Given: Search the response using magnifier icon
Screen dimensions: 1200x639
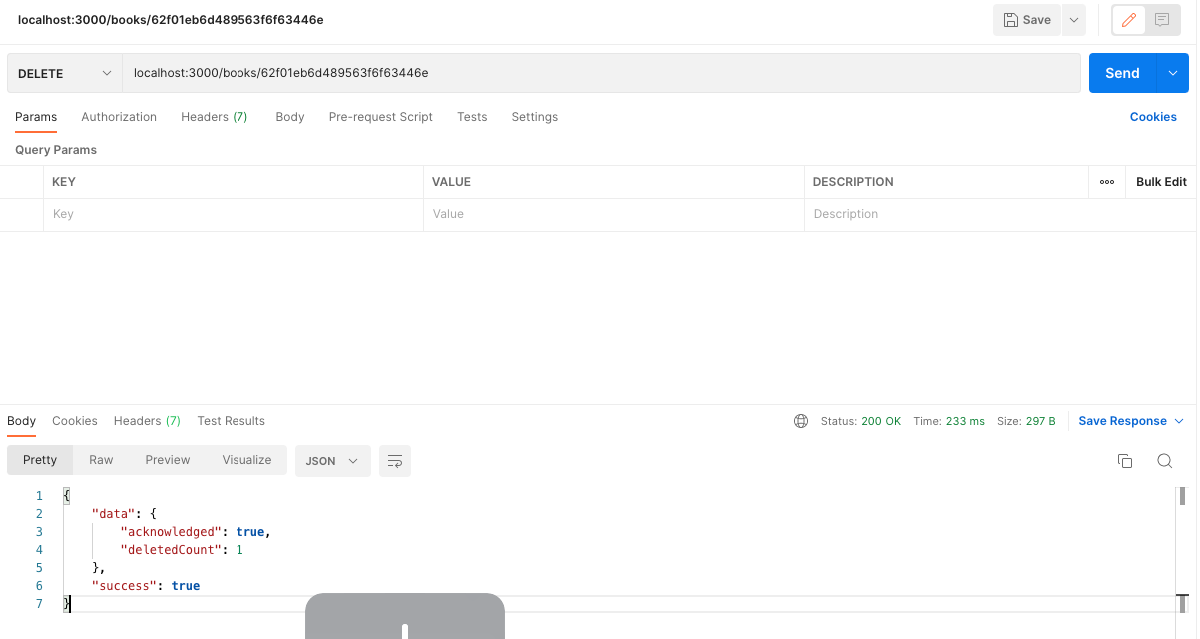Looking at the screenshot, I should pos(1164,461).
